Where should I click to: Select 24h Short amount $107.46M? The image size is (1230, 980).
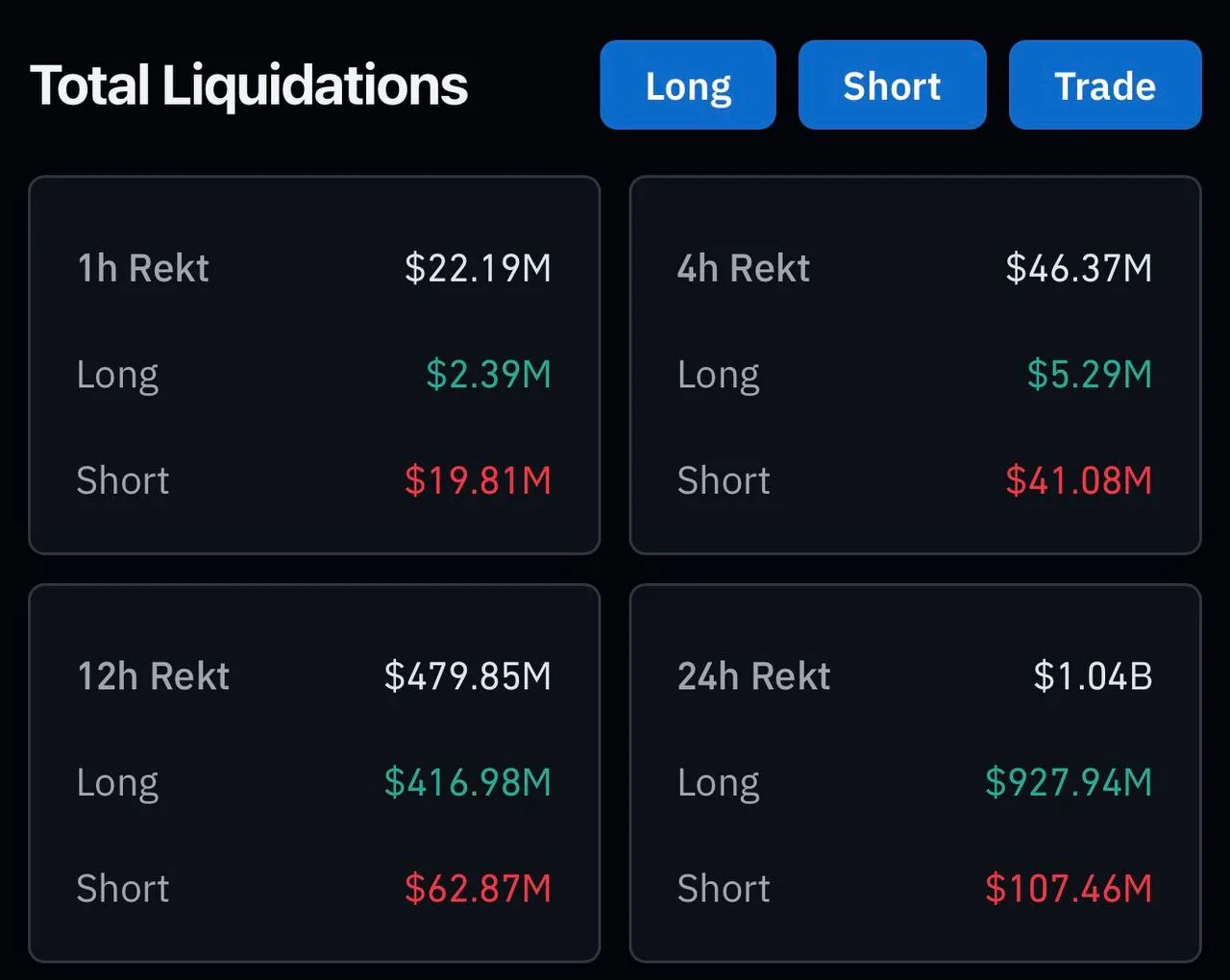(x=1068, y=889)
